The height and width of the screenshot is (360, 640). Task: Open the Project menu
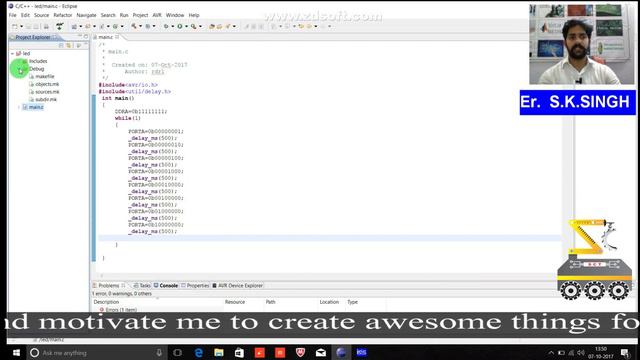pos(140,15)
